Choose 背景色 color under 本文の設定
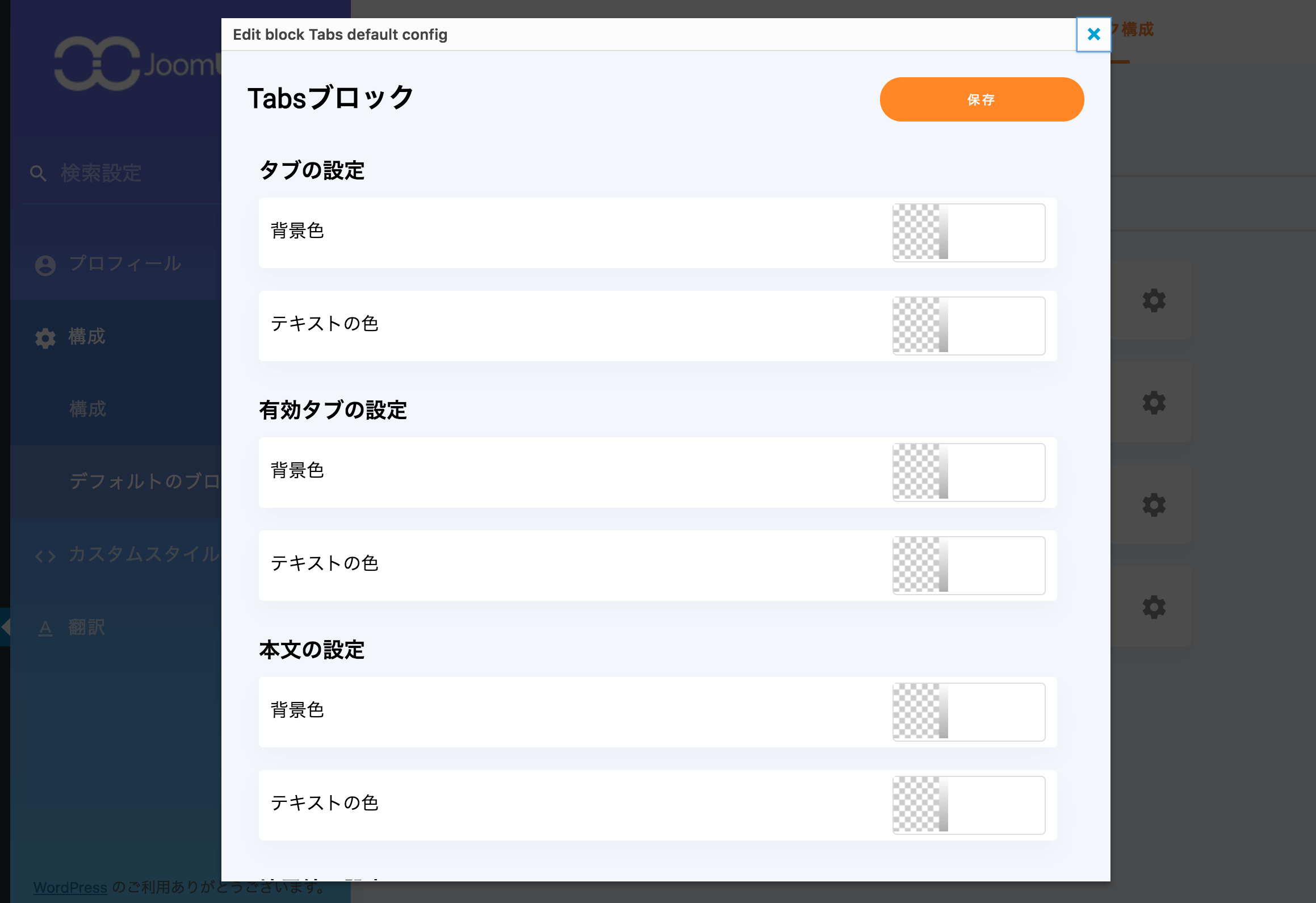Viewport: 1316px width, 903px height. pyautogui.click(x=969, y=712)
